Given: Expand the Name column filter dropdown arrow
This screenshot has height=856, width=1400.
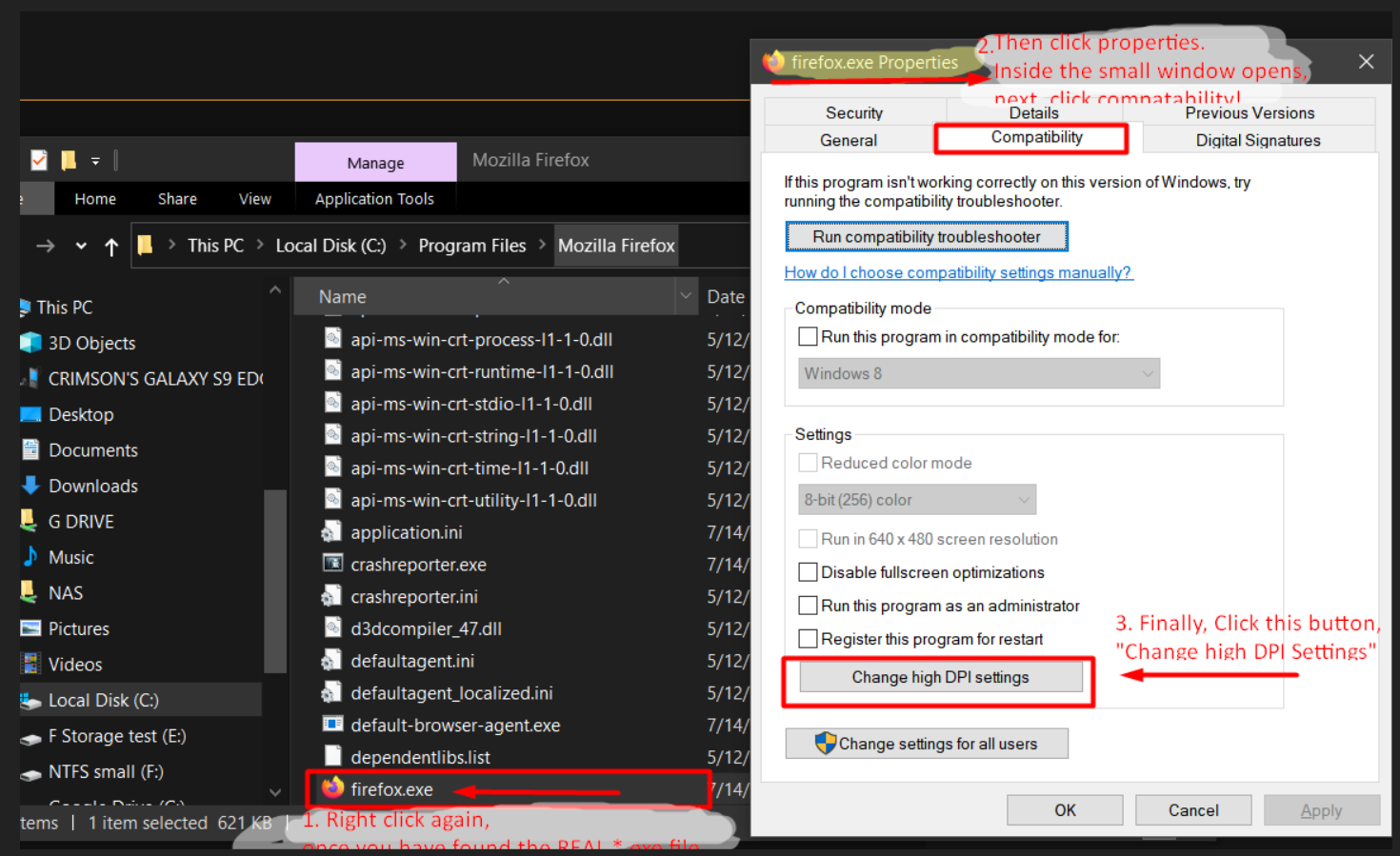Looking at the screenshot, I should (685, 296).
